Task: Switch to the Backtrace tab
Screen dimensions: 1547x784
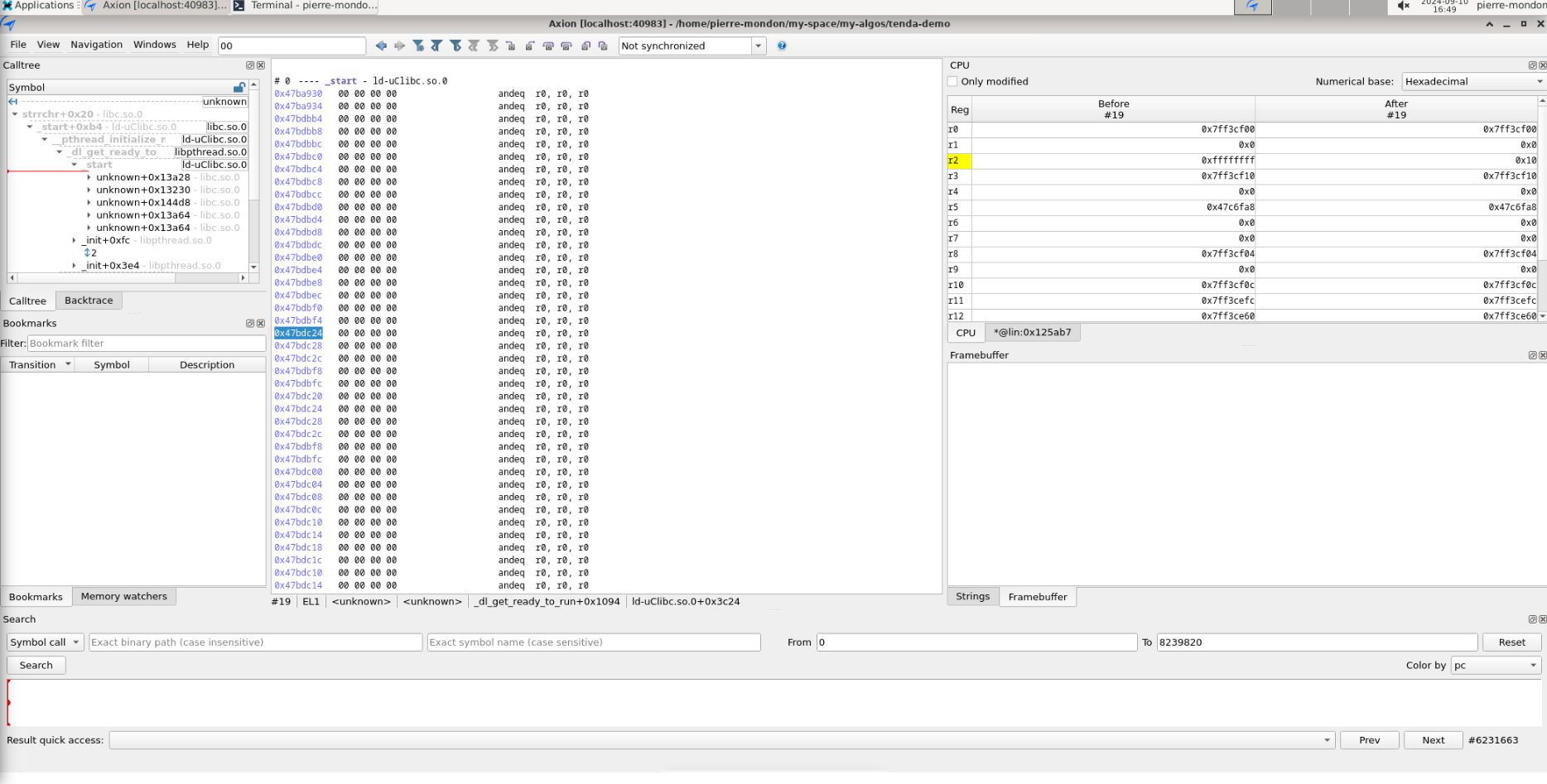Action: [x=89, y=301]
